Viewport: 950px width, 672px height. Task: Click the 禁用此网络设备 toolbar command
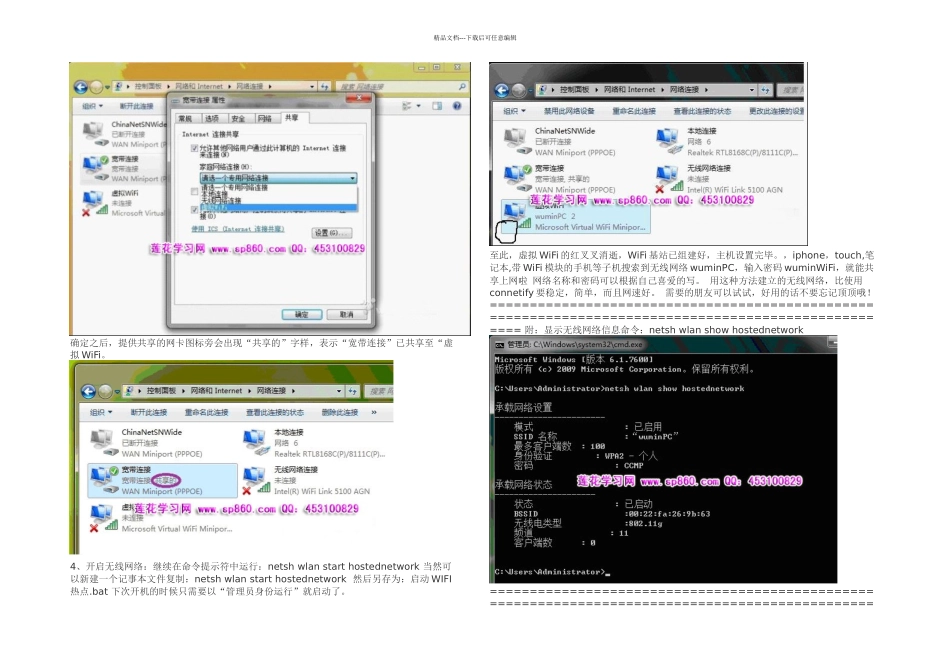point(569,111)
